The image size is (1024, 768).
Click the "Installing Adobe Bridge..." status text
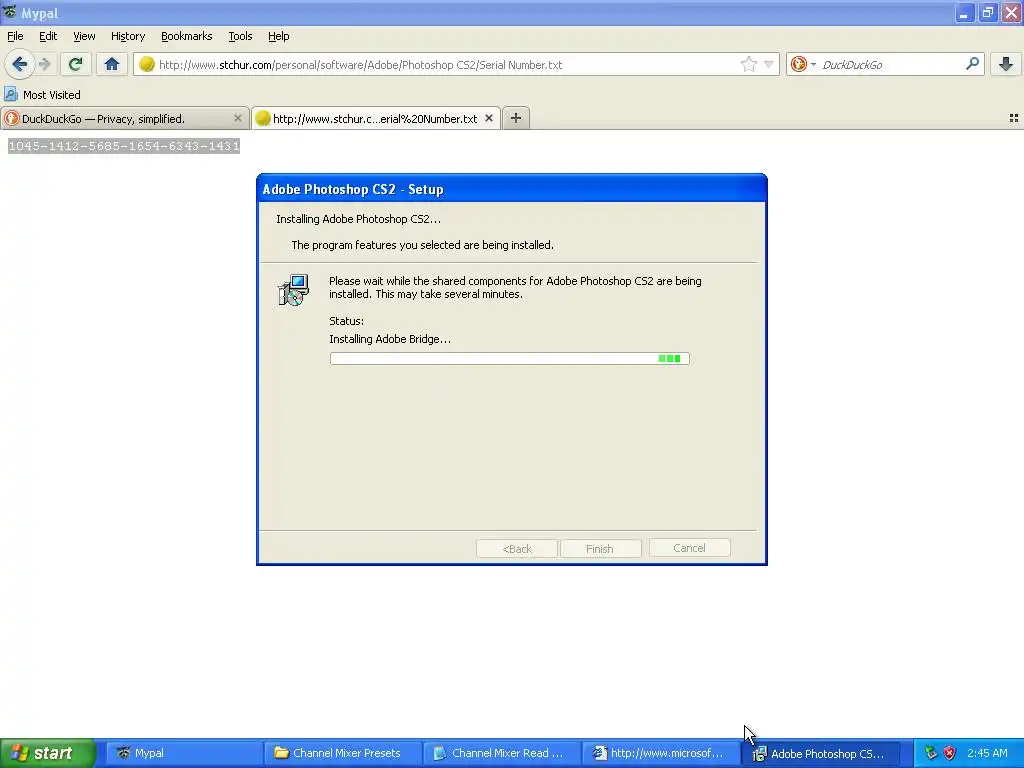click(390, 339)
